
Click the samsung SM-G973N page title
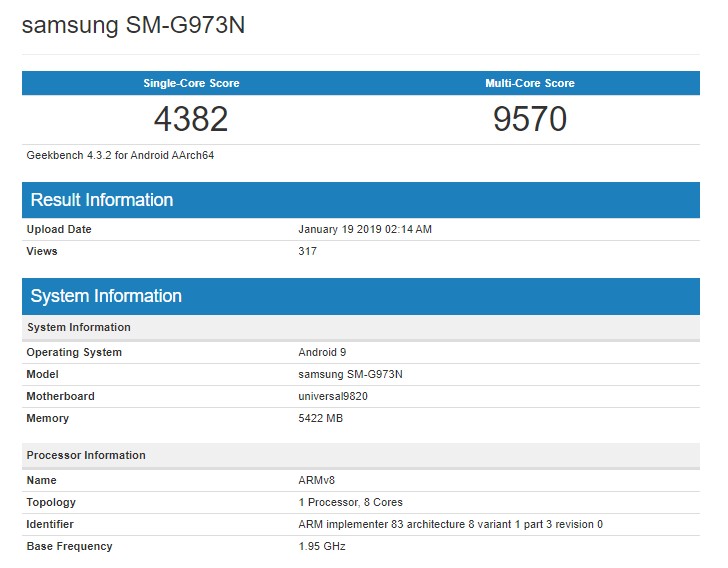click(x=133, y=26)
